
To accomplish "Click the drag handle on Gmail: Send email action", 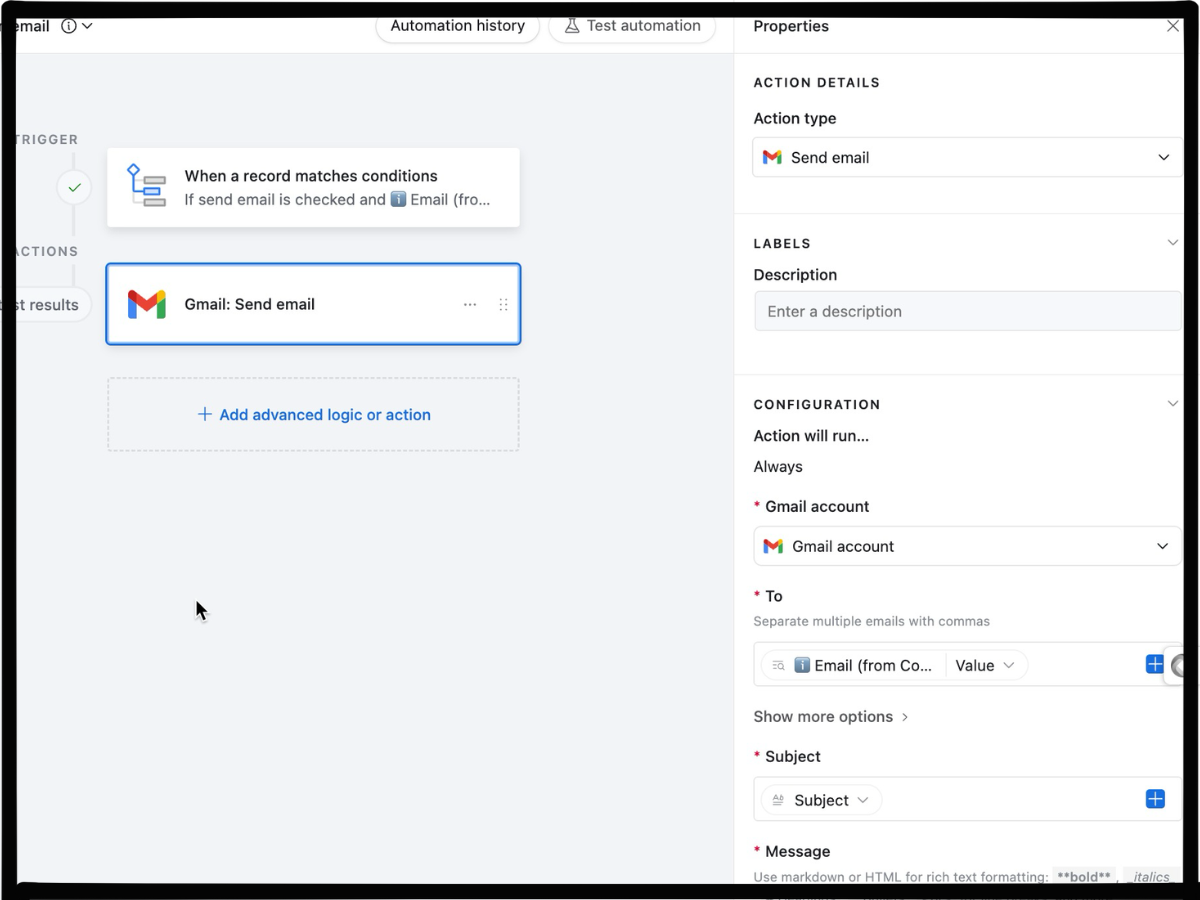I will click(x=503, y=304).
